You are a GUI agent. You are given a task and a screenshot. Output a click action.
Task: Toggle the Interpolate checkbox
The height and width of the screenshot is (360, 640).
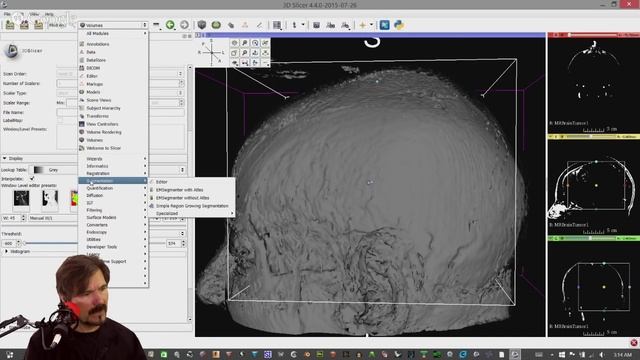click(x=32, y=179)
